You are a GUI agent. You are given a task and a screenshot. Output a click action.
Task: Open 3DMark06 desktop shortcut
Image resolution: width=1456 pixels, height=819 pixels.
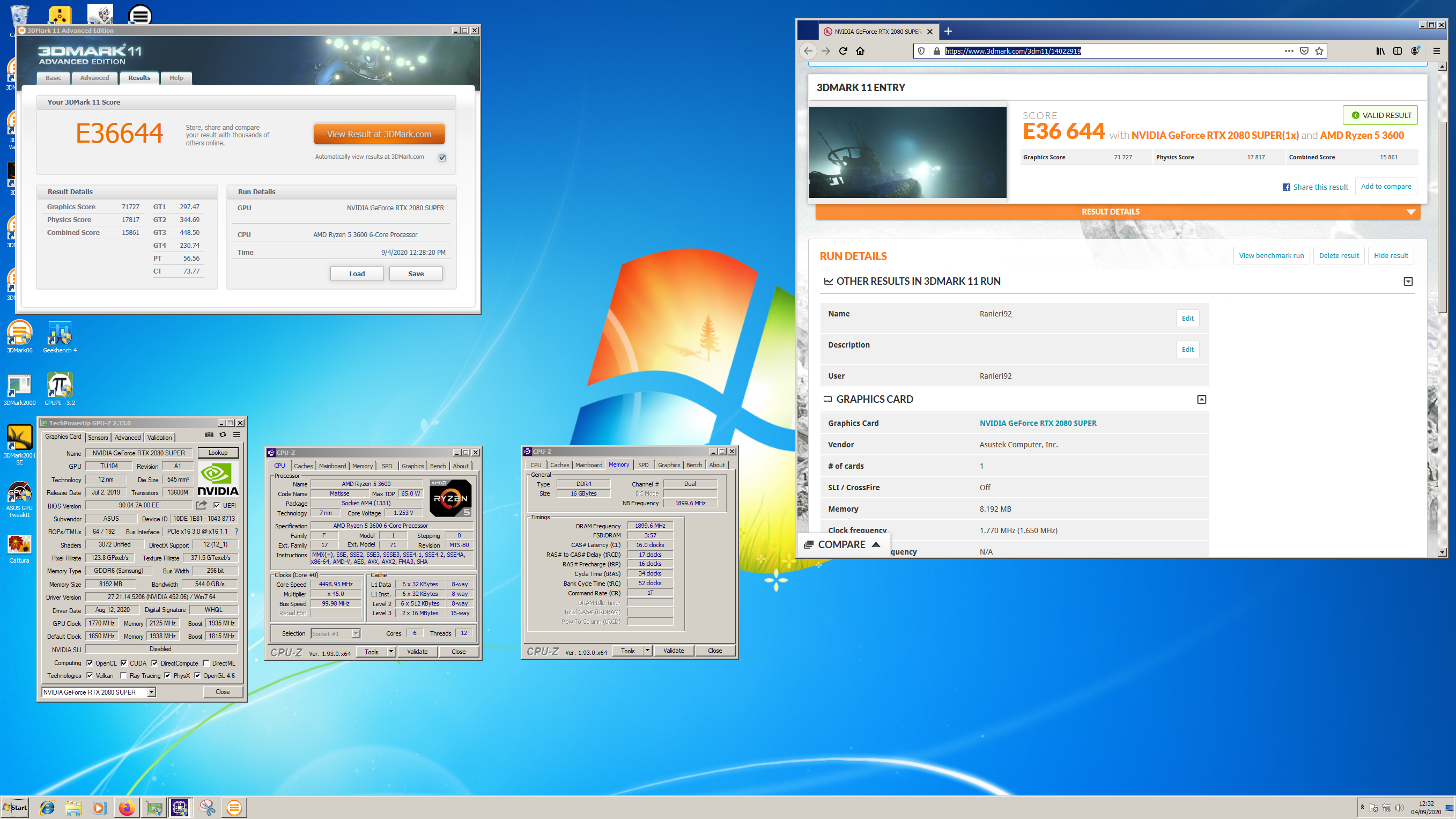pos(19,337)
